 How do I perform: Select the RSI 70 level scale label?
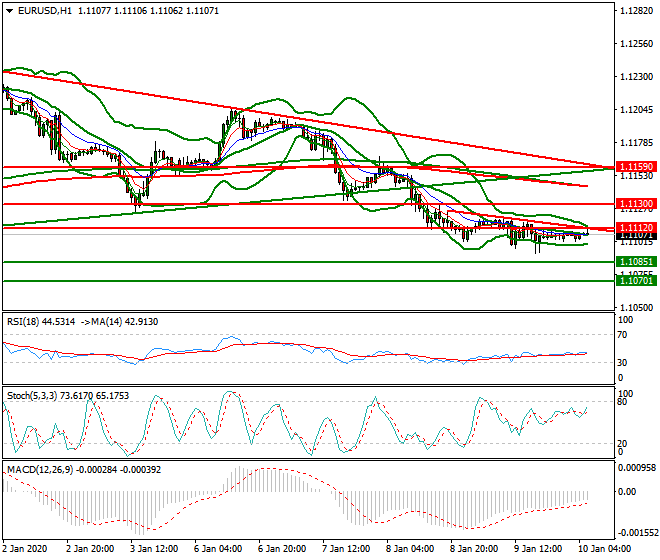[622, 335]
